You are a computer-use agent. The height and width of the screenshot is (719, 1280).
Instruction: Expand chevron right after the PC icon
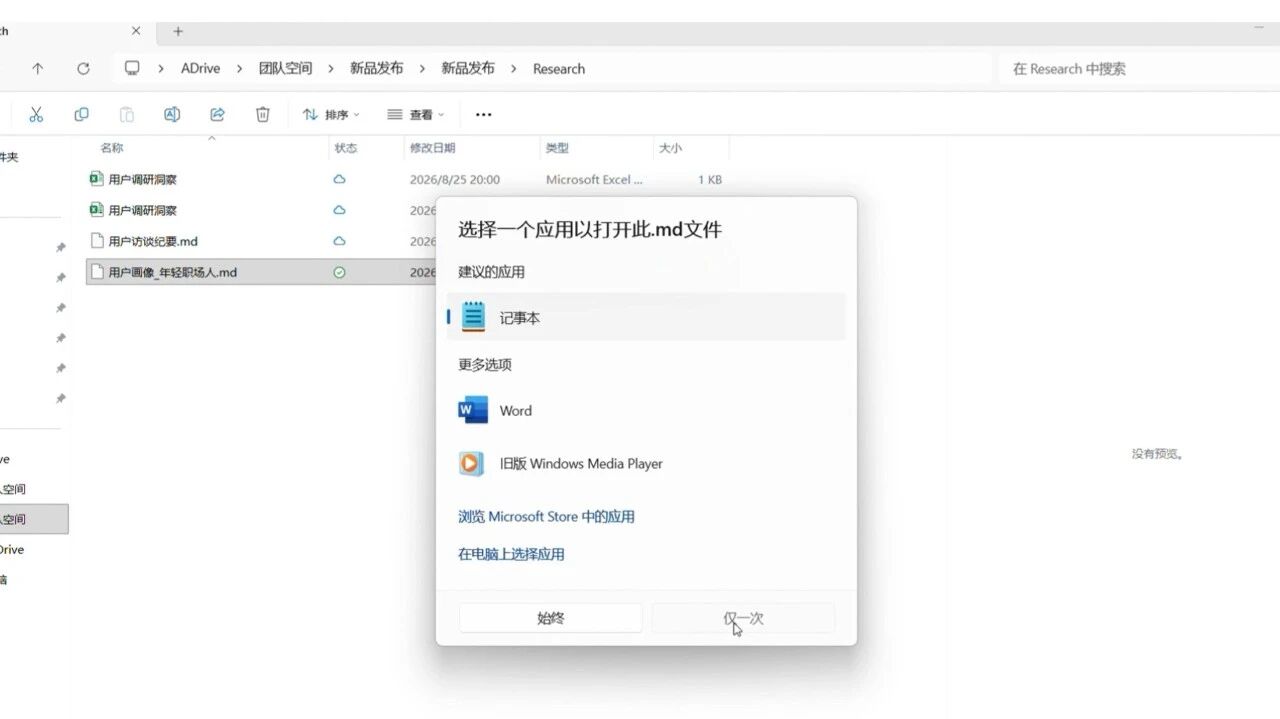tap(161, 69)
